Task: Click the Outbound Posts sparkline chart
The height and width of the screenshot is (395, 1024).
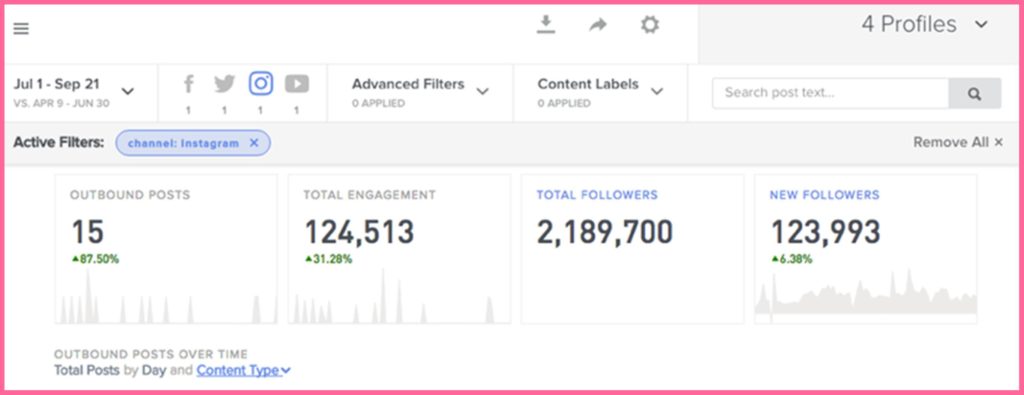Action: [x=166, y=296]
